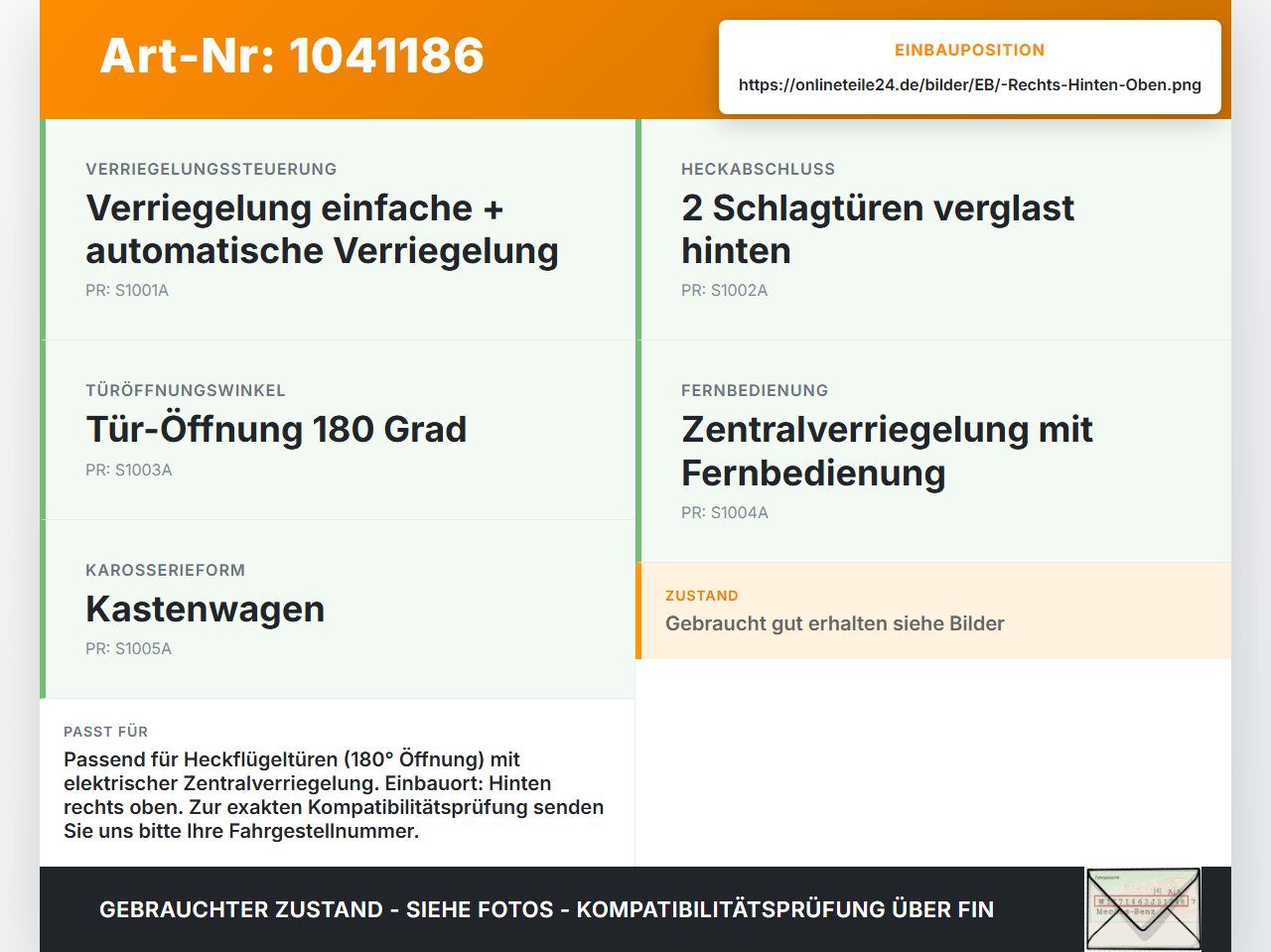This screenshot has width=1271, height=952.
Task: Click the TÜRÖFFNUNGSWINKEL section label
Action: tap(186, 391)
